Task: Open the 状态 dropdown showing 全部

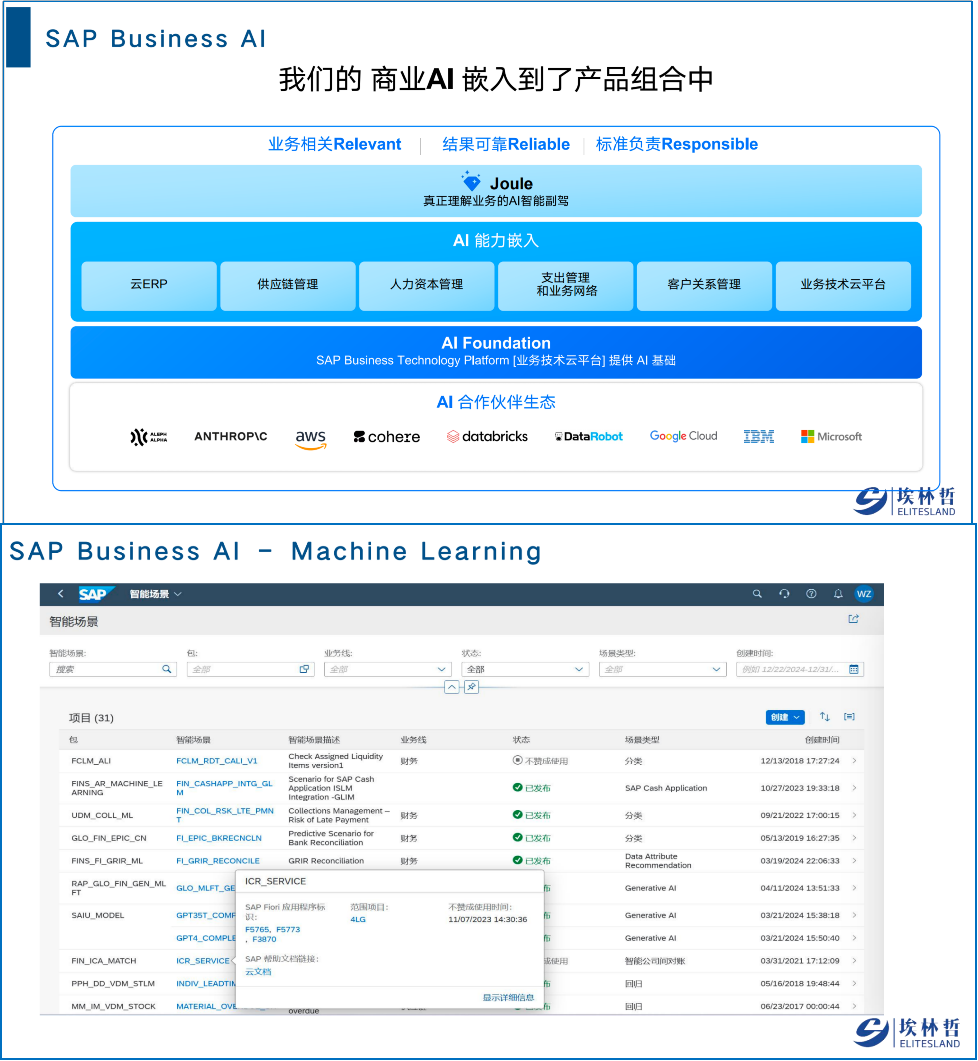Action: [x=578, y=670]
